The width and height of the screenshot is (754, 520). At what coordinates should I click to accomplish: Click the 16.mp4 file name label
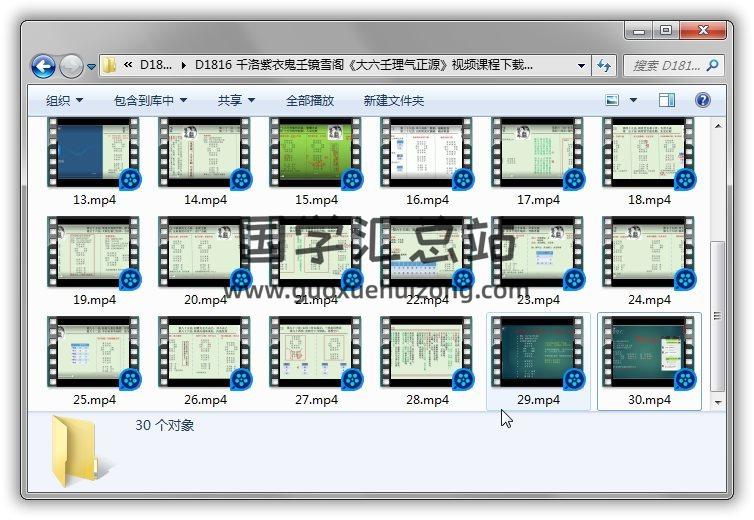[x=427, y=200]
